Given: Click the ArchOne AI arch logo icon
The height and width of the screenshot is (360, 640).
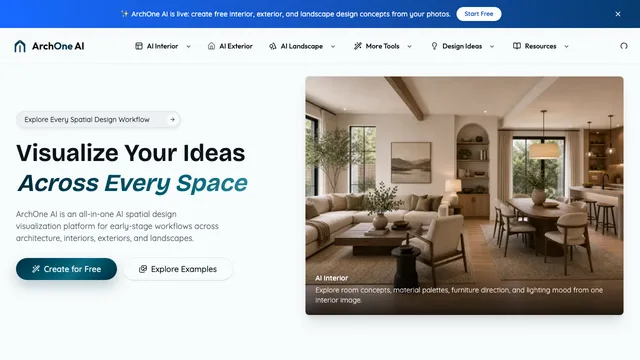Looking at the screenshot, I should tap(20, 46).
